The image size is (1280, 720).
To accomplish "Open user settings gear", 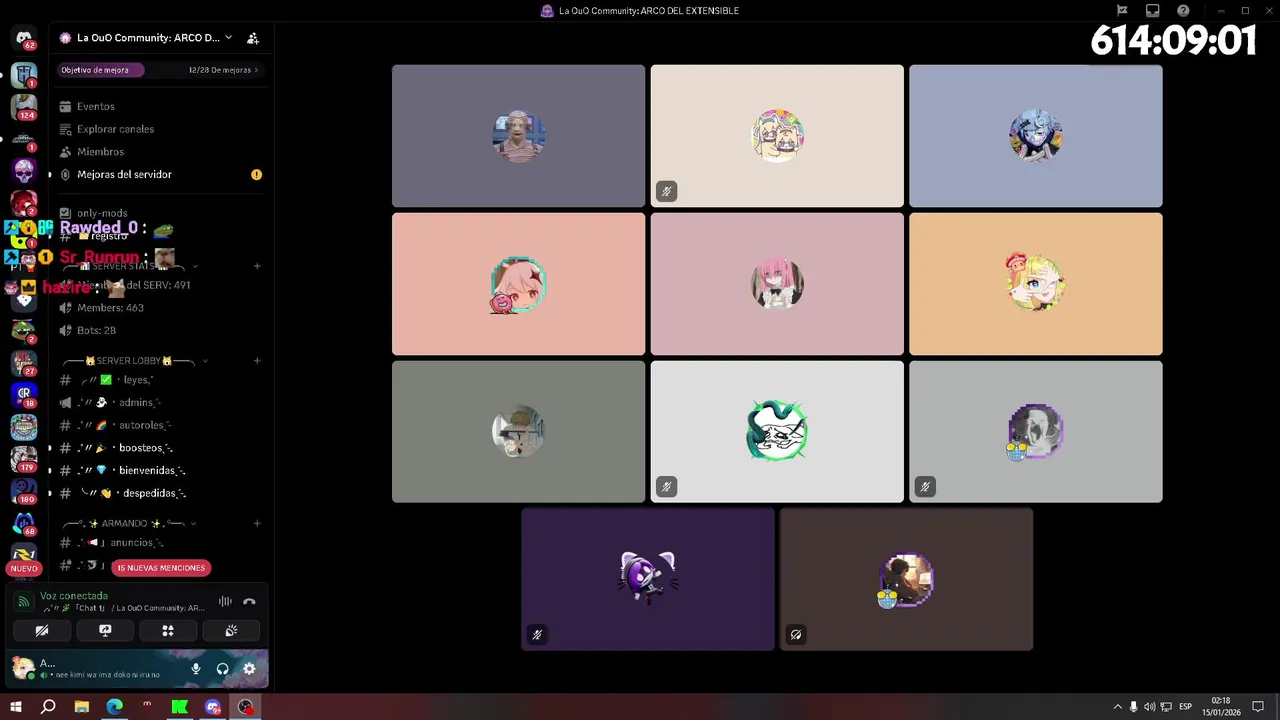I will coord(249,669).
